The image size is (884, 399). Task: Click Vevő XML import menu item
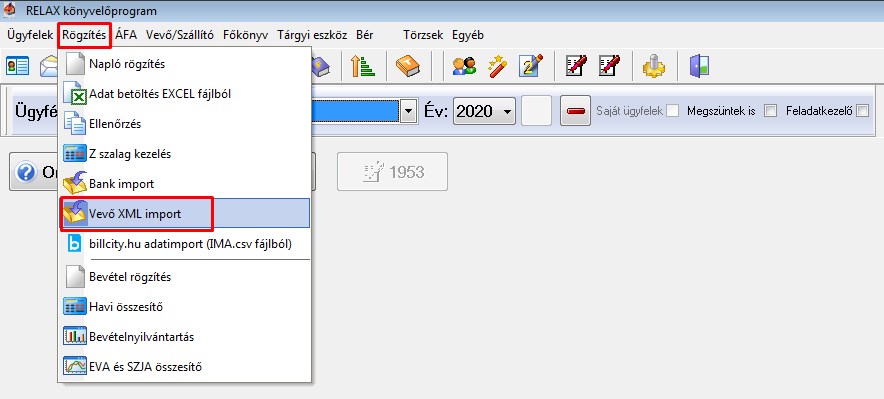(x=185, y=214)
